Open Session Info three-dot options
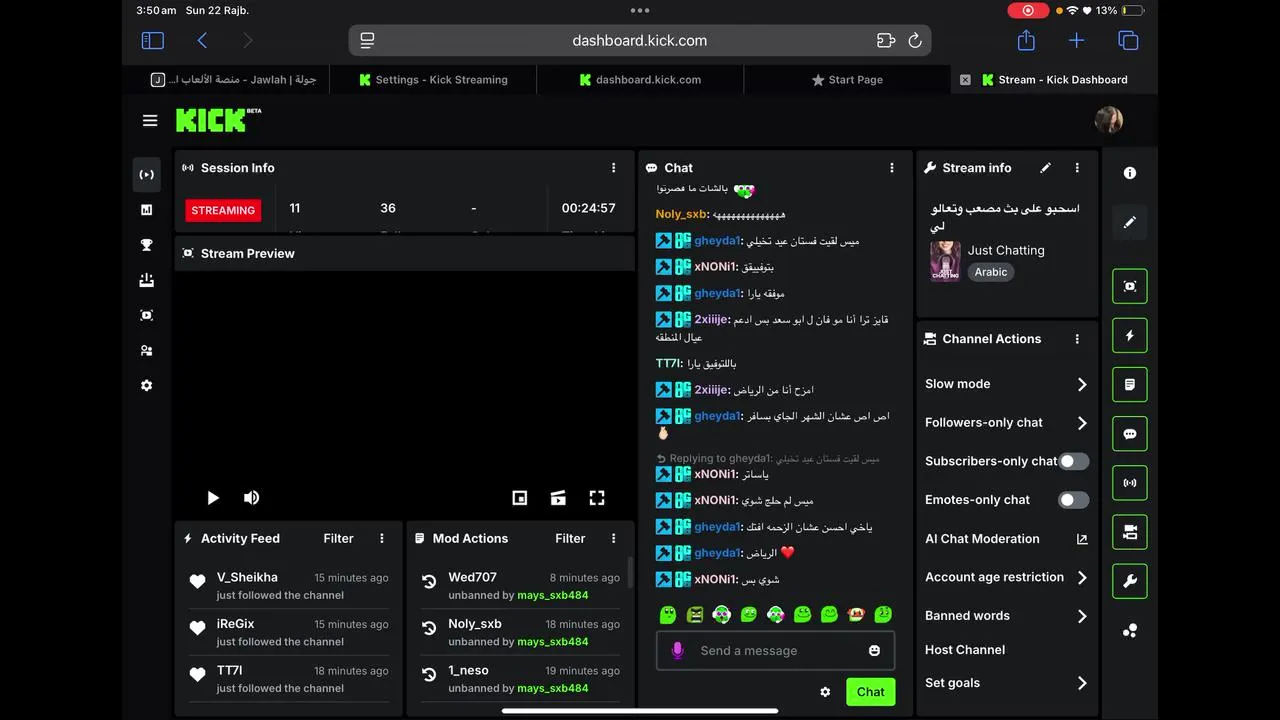 click(614, 168)
